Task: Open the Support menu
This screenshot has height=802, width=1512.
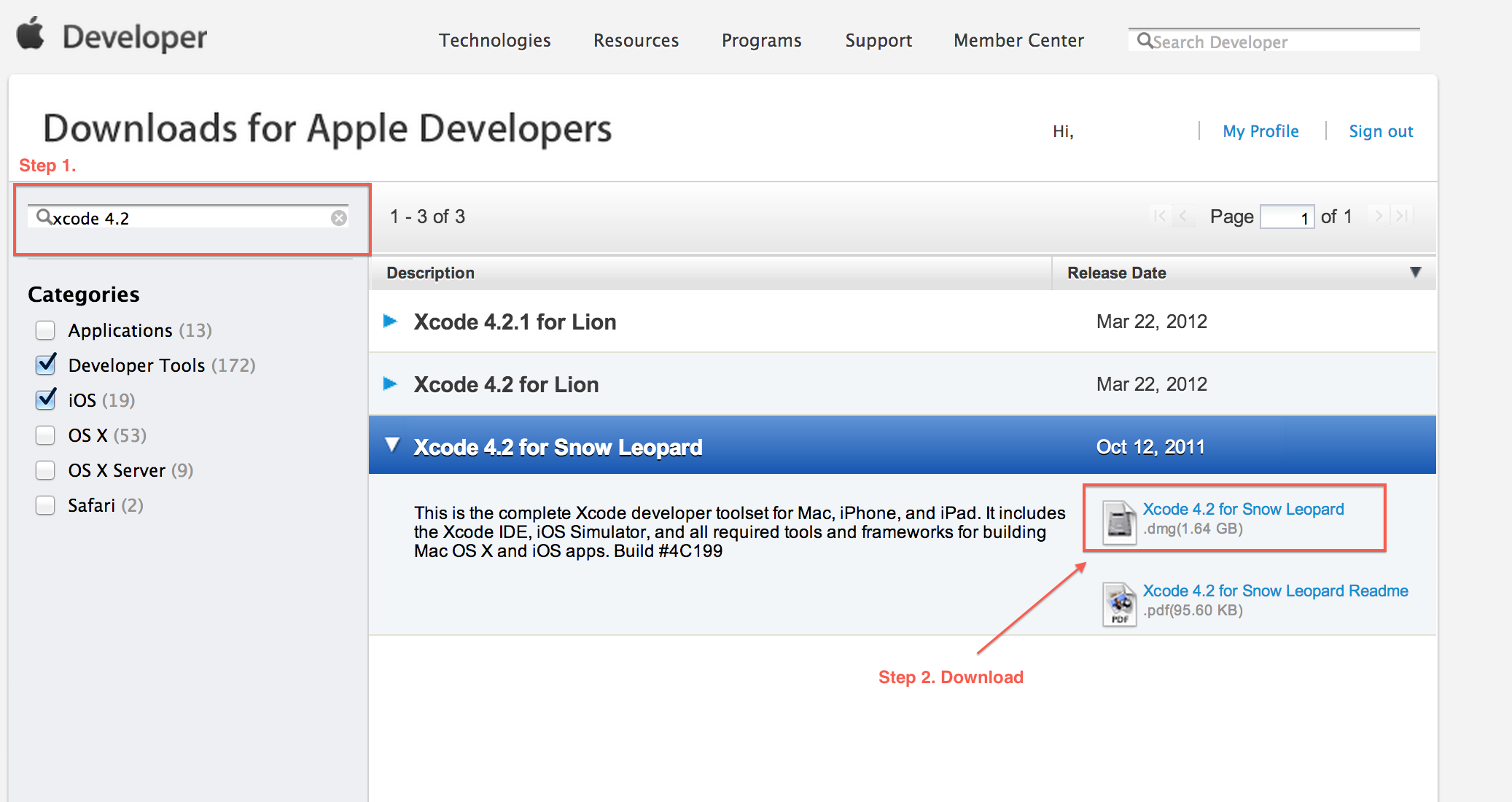Action: 878,40
